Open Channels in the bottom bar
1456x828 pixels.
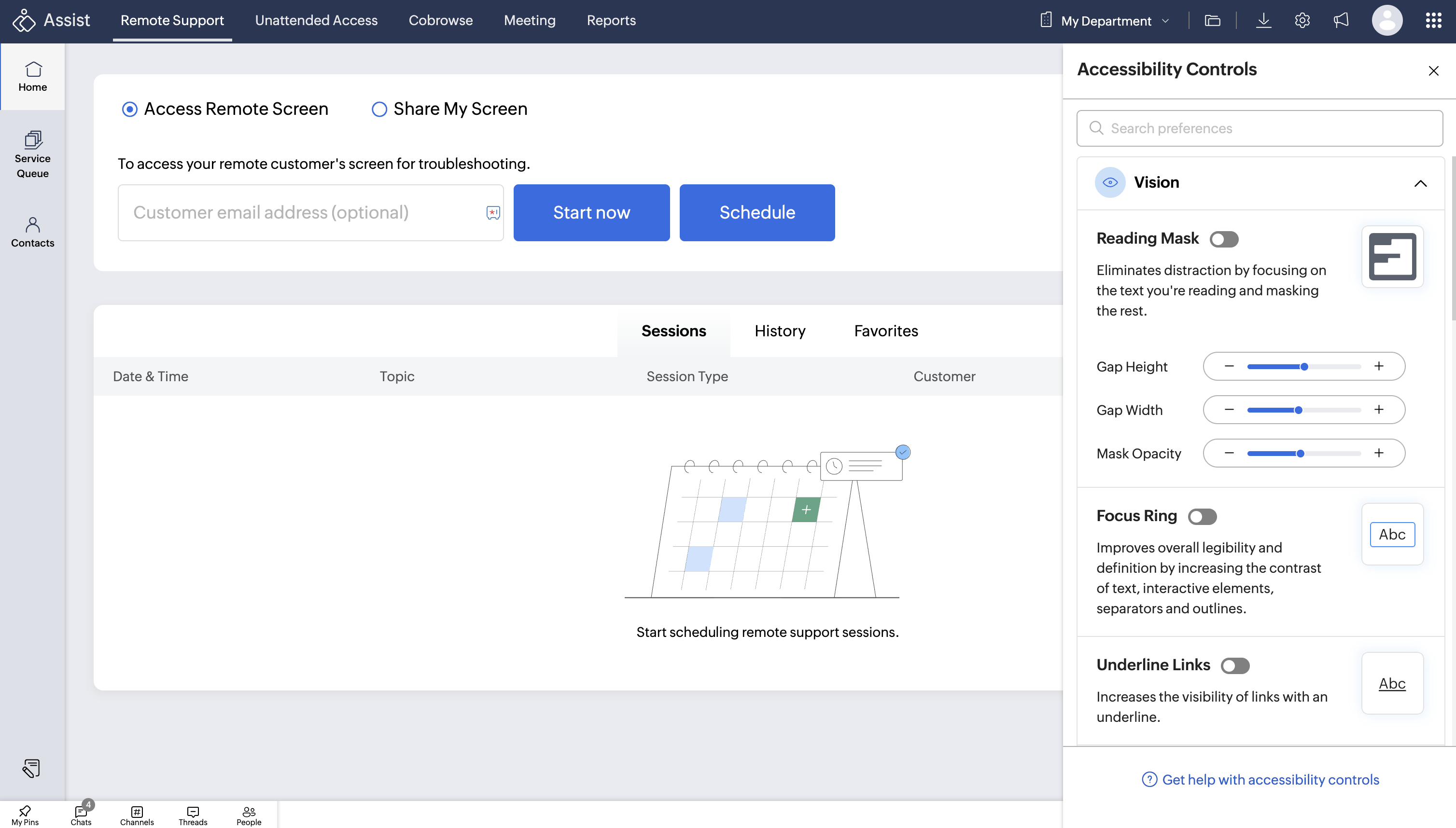click(137, 815)
